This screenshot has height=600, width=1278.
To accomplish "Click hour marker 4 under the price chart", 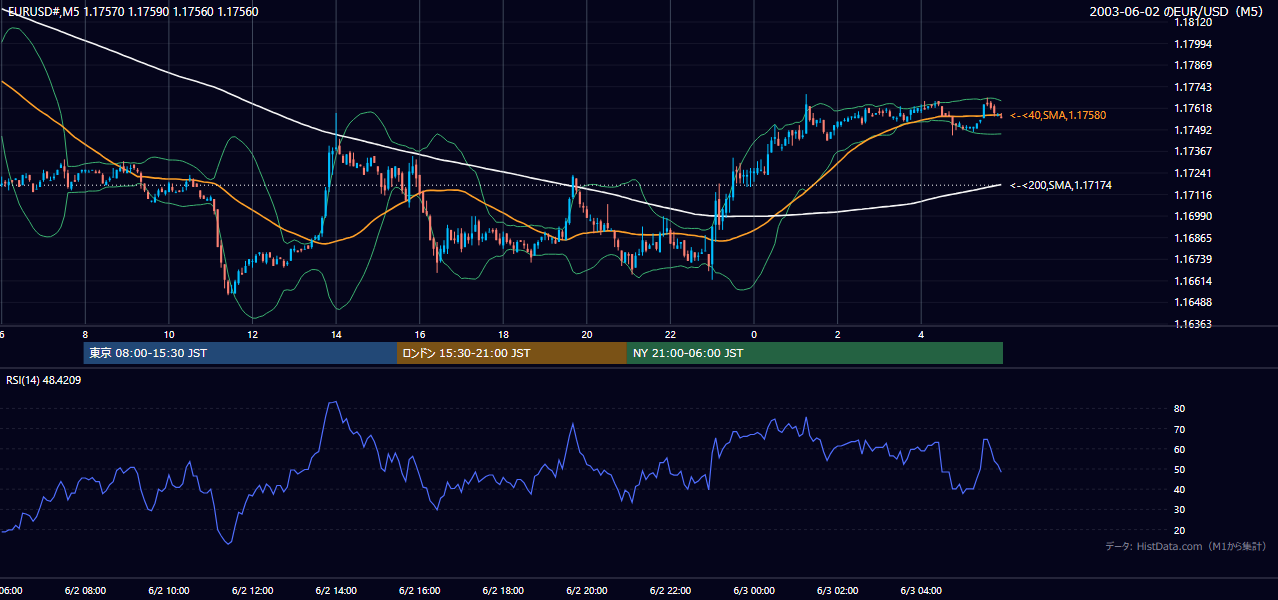I will coord(921,334).
